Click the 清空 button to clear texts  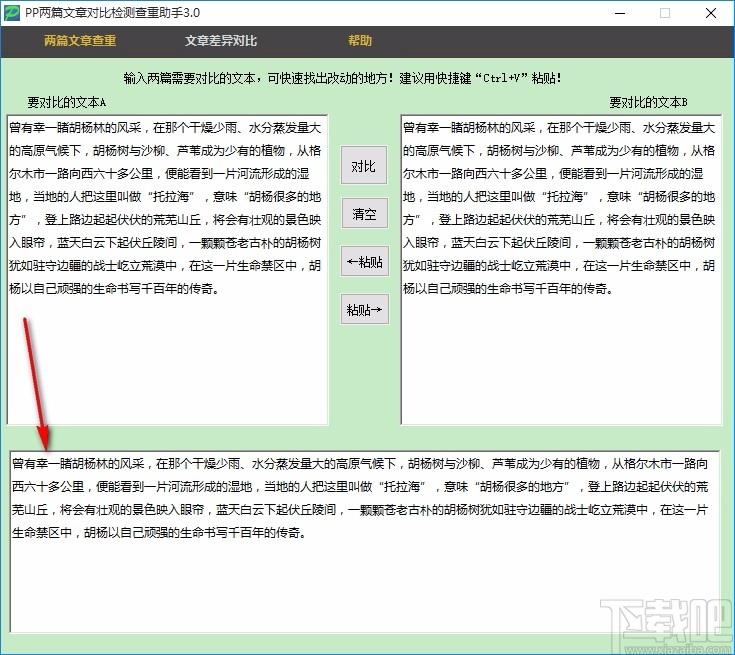[364, 214]
